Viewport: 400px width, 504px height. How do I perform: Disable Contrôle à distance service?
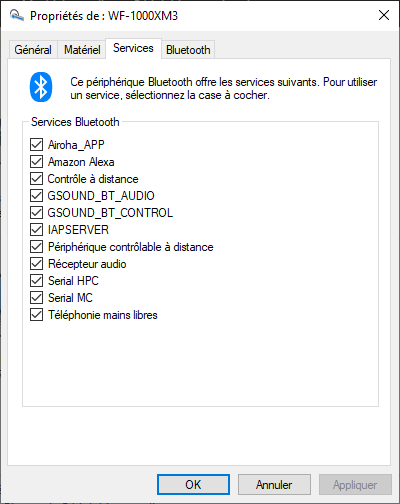36,179
